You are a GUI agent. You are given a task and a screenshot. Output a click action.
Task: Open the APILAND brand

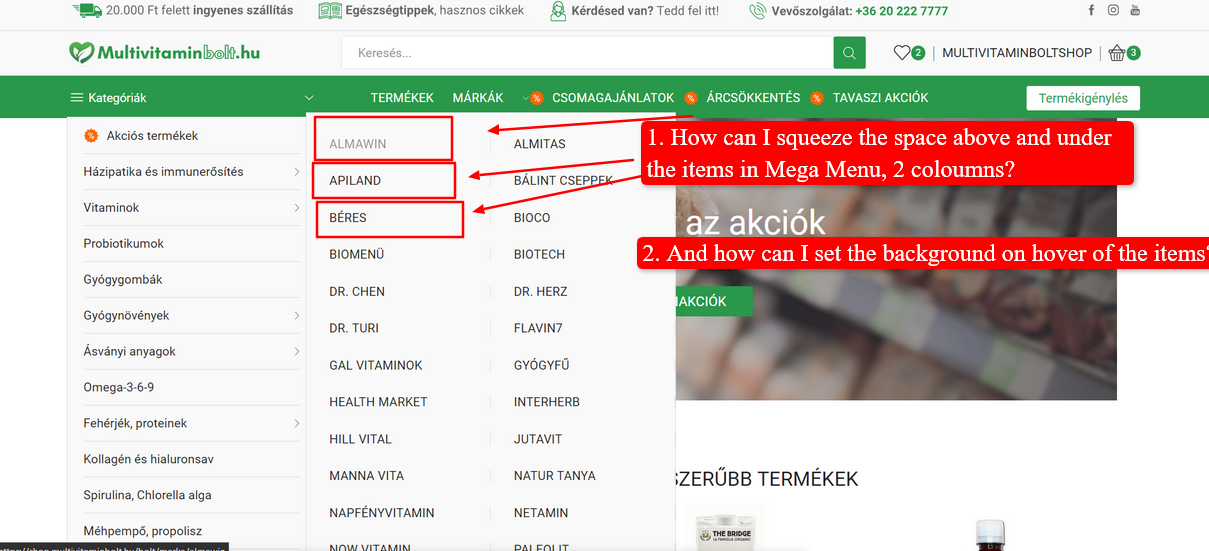pyautogui.click(x=355, y=181)
